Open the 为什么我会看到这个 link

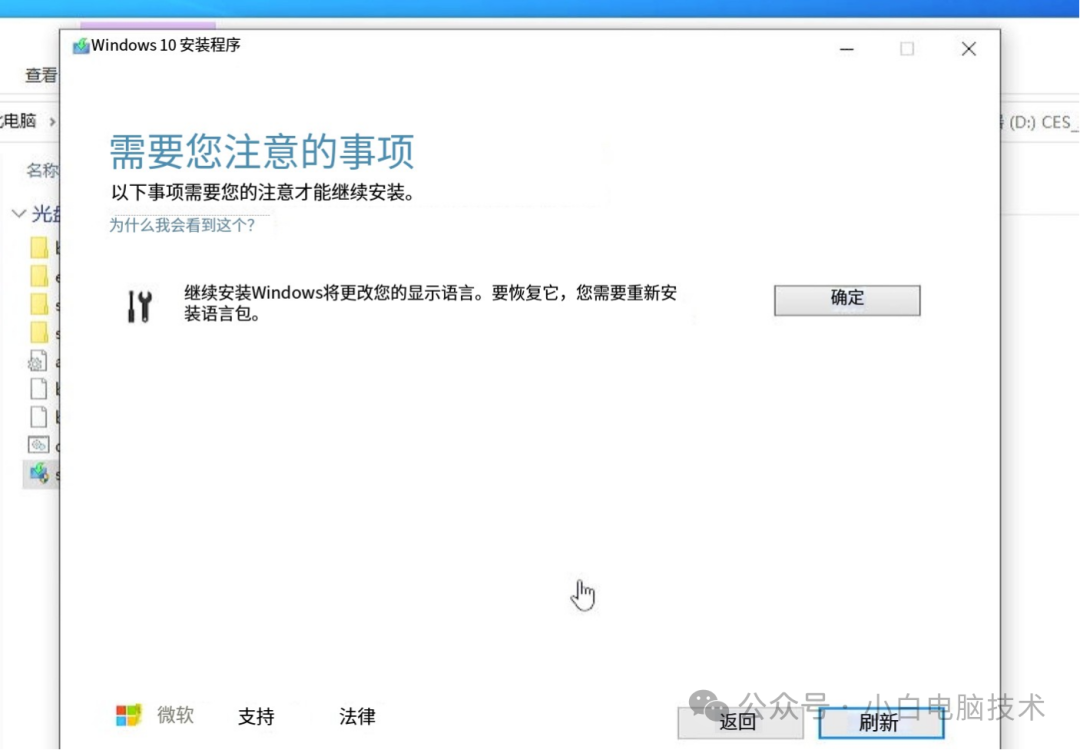pos(183,226)
